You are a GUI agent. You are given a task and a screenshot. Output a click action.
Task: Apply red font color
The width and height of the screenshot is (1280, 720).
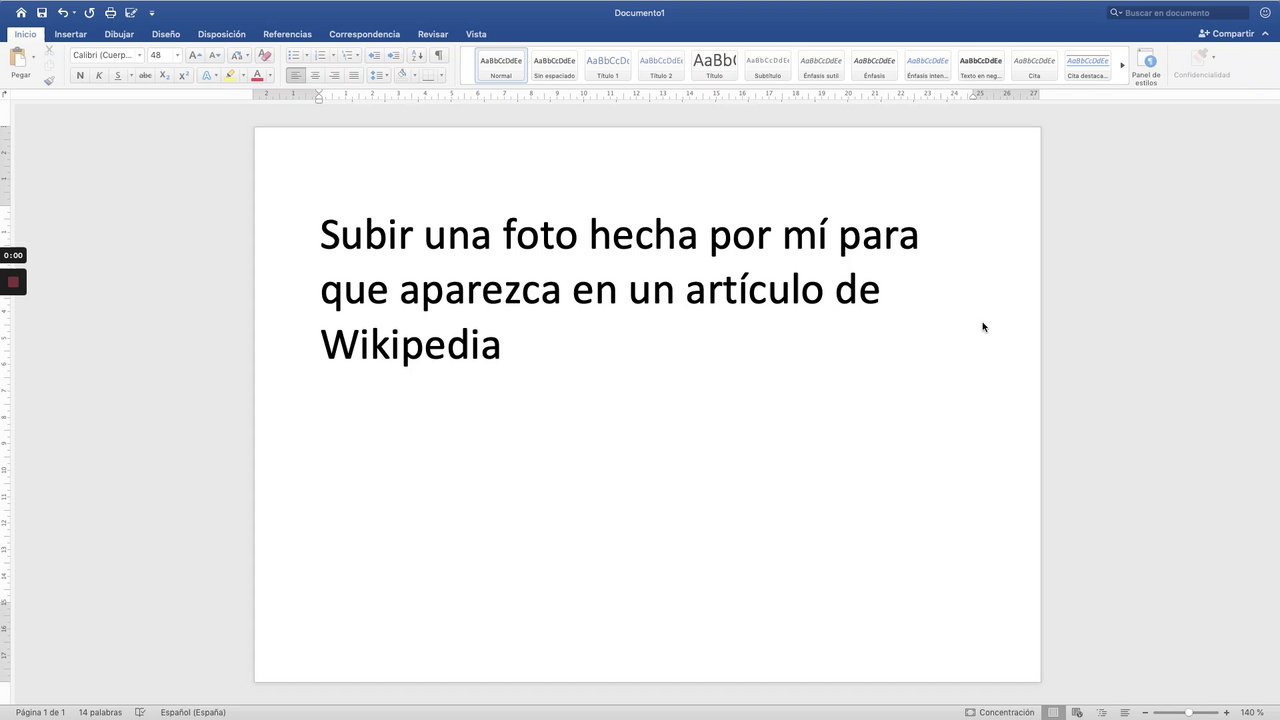[x=257, y=76]
